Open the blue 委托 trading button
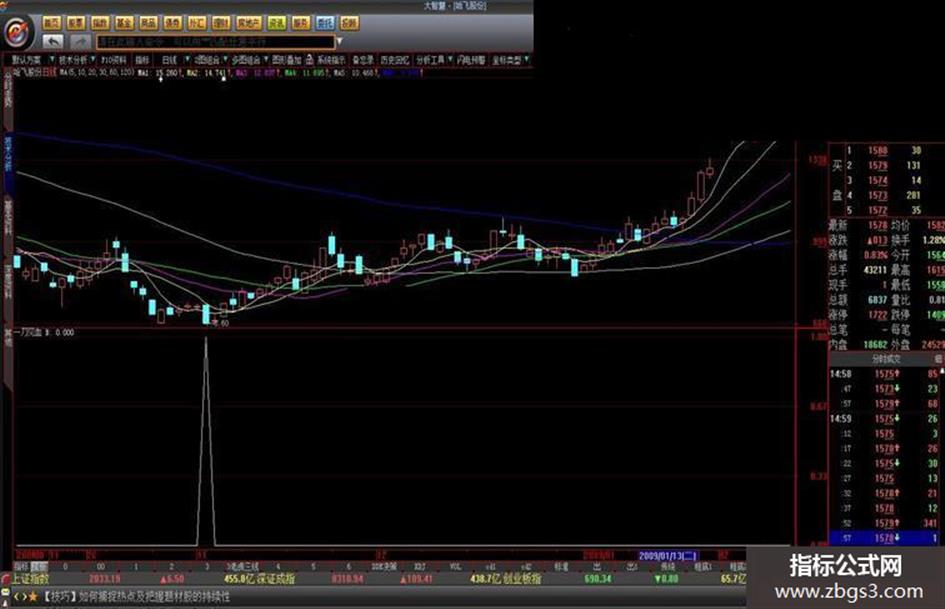 (325, 23)
